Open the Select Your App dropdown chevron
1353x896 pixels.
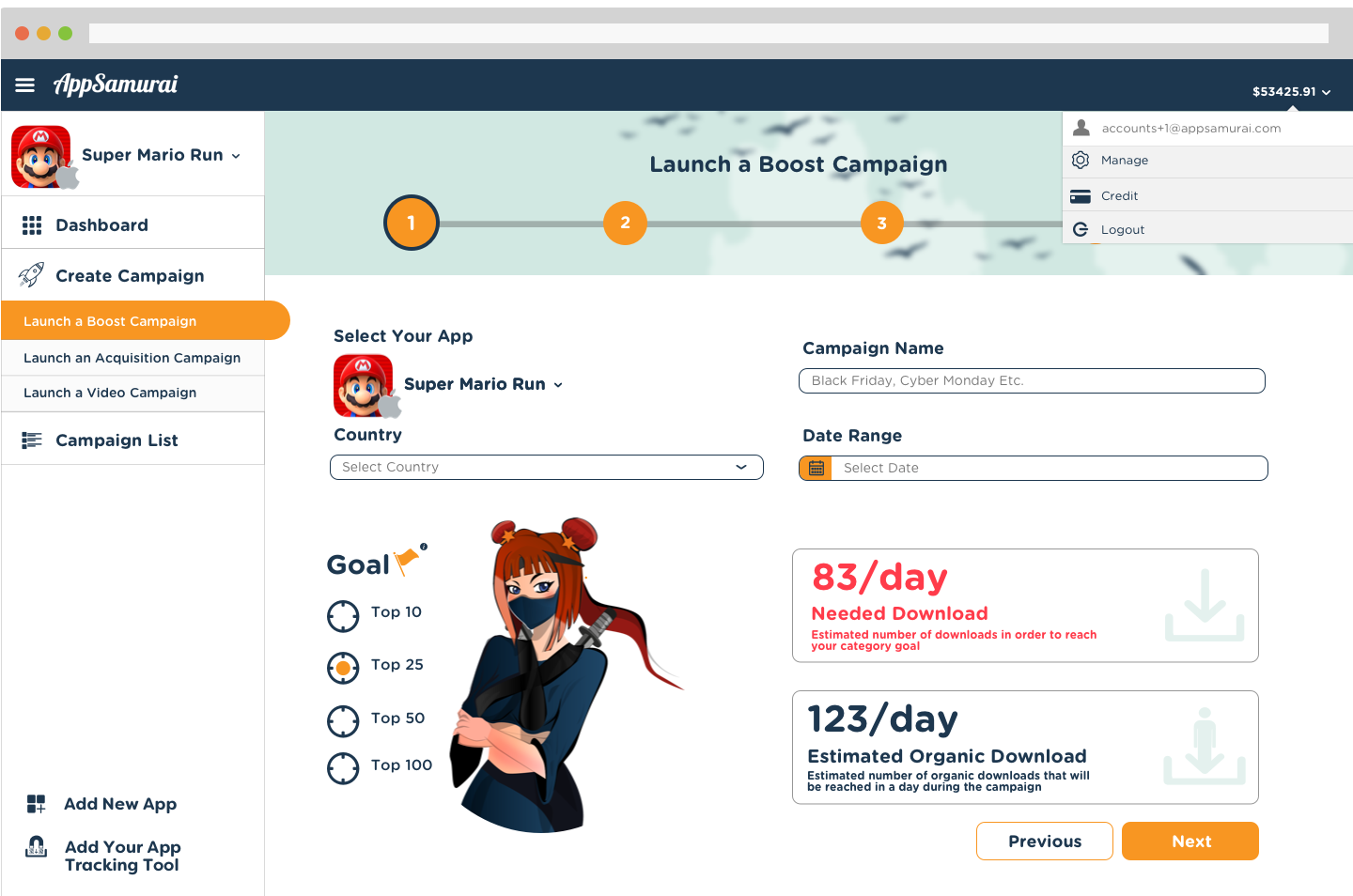coord(558,385)
